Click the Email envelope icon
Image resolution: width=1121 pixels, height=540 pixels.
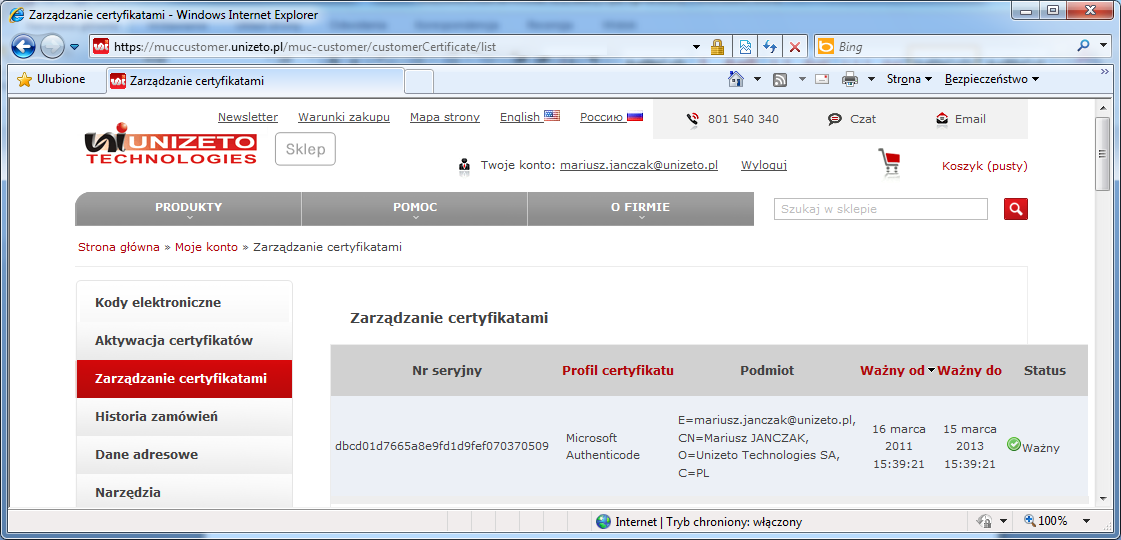tap(942, 119)
